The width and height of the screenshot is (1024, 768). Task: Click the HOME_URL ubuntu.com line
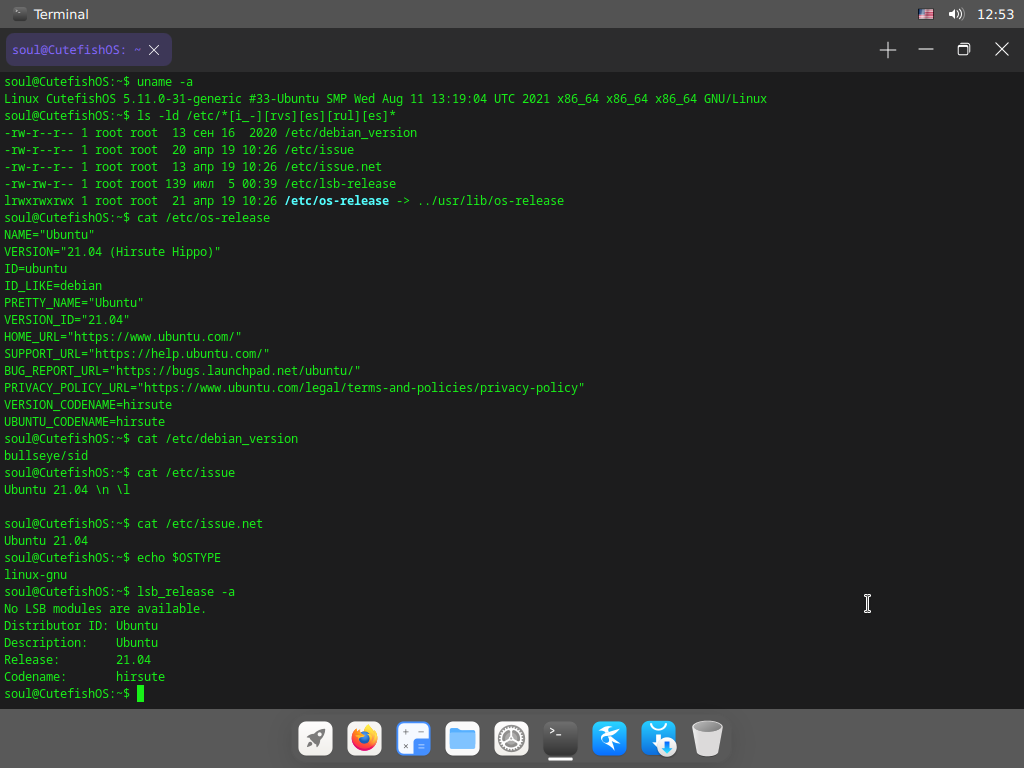[123, 336]
